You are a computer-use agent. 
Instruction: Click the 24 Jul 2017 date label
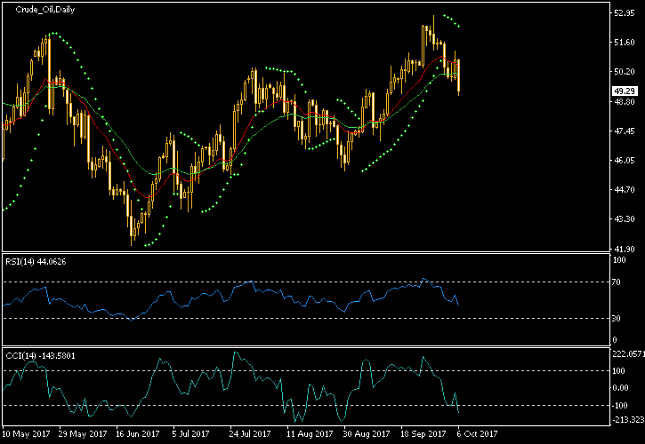pos(250,434)
